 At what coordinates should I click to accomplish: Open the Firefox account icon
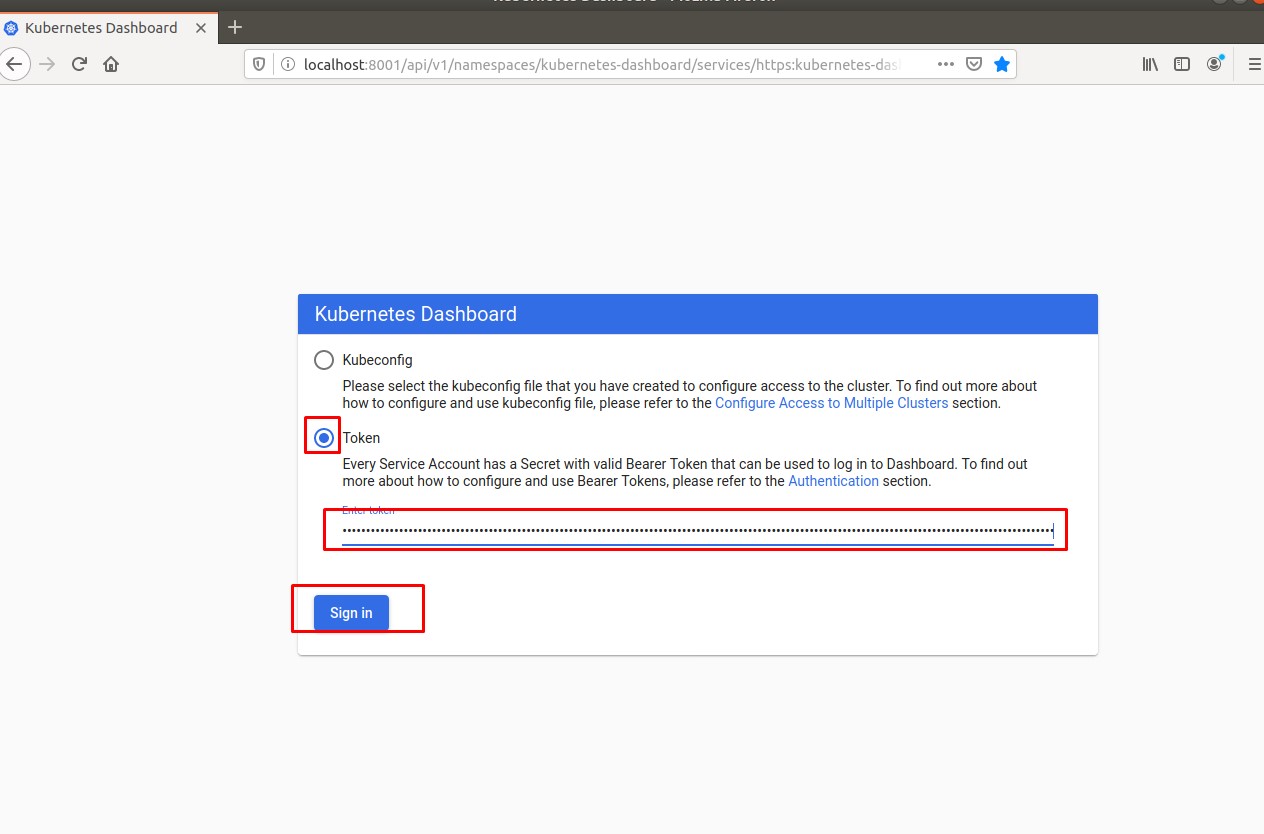click(1215, 64)
